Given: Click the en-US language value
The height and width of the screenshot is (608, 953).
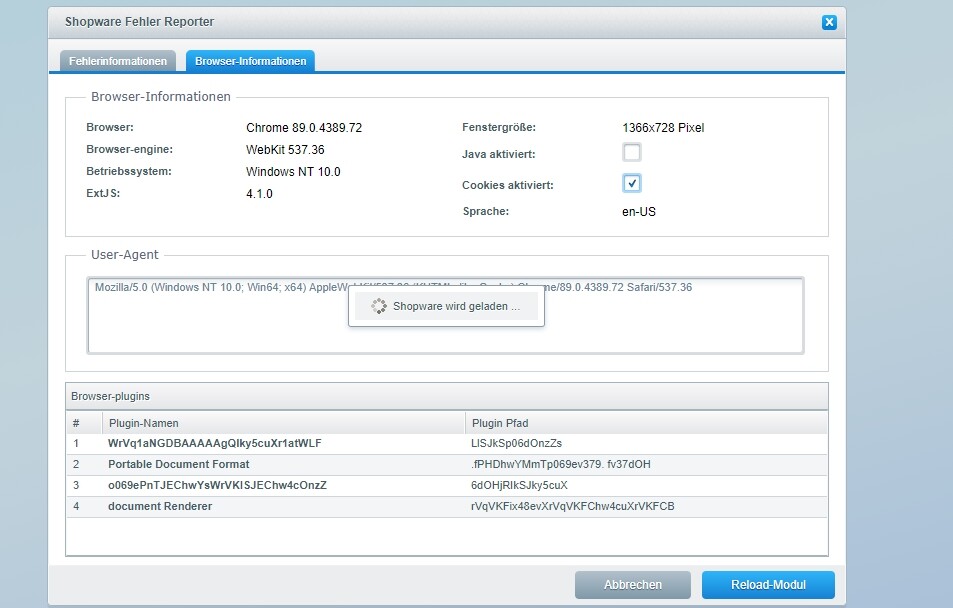Looking at the screenshot, I should tap(639, 212).
